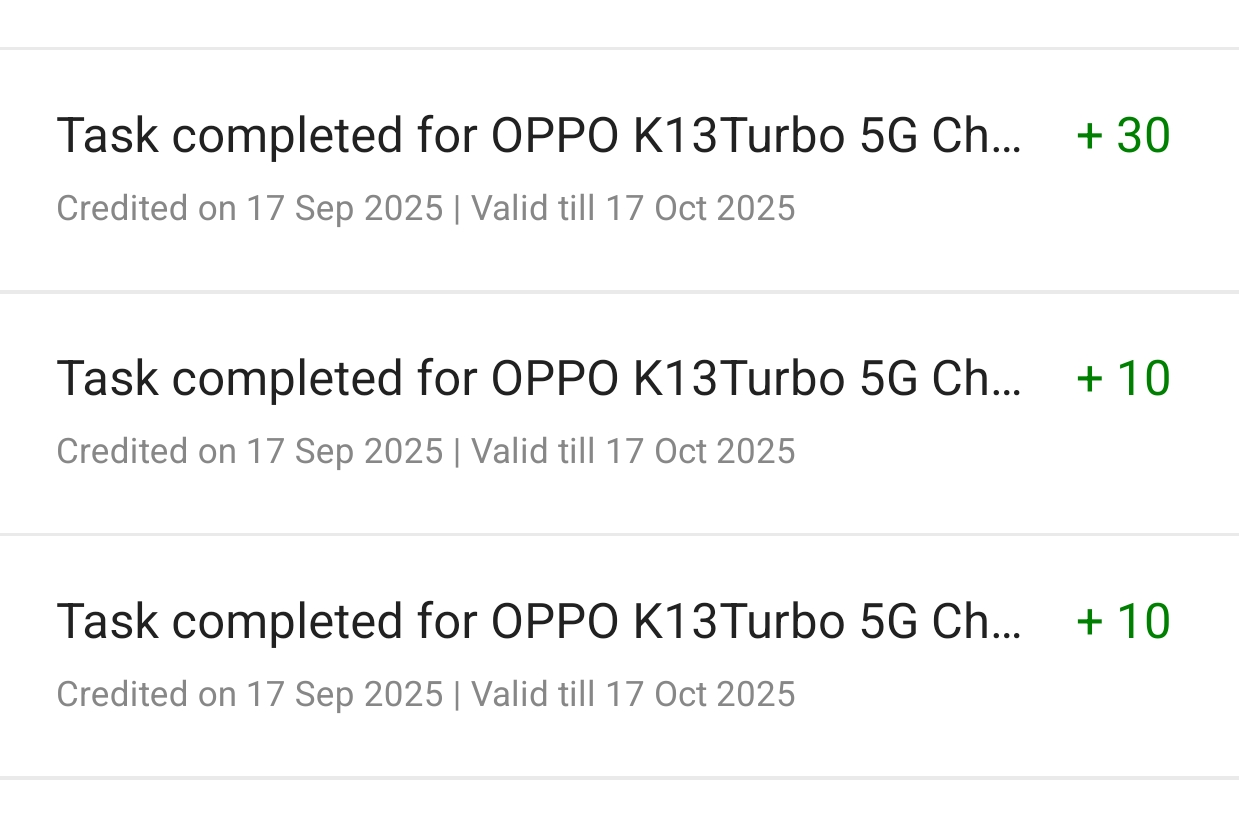Click 'Valid till 17 Oct 2025' in the middle entry
1239x817 pixels.
tap(633, 451)
